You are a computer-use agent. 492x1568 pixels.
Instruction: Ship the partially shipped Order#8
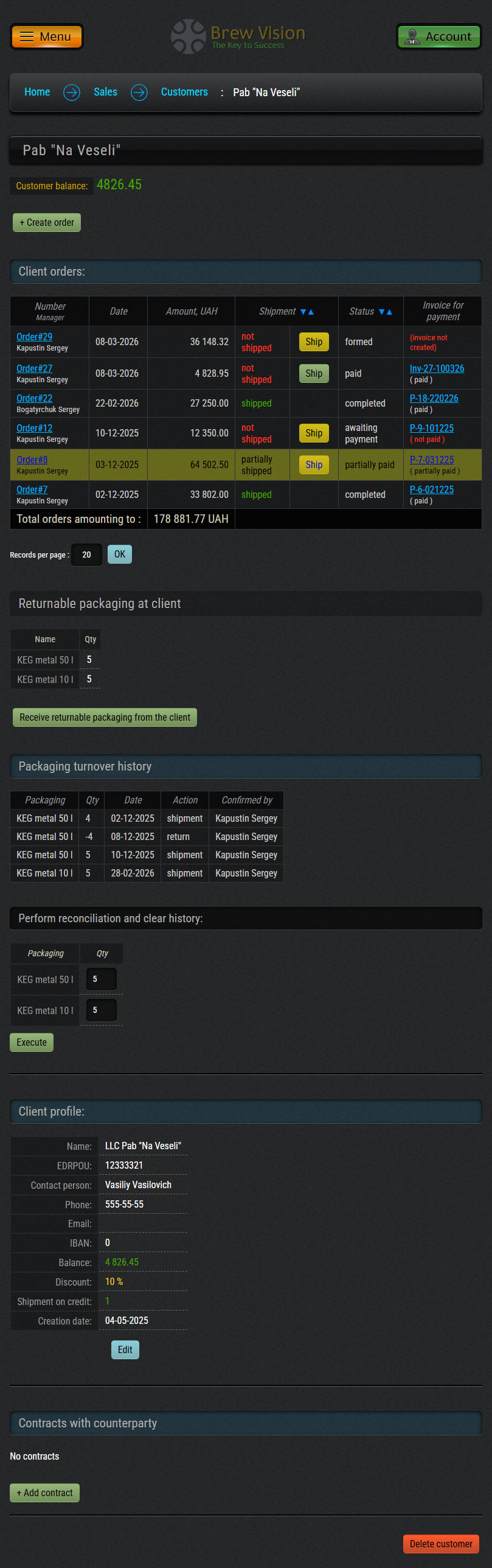click(314, 465)
